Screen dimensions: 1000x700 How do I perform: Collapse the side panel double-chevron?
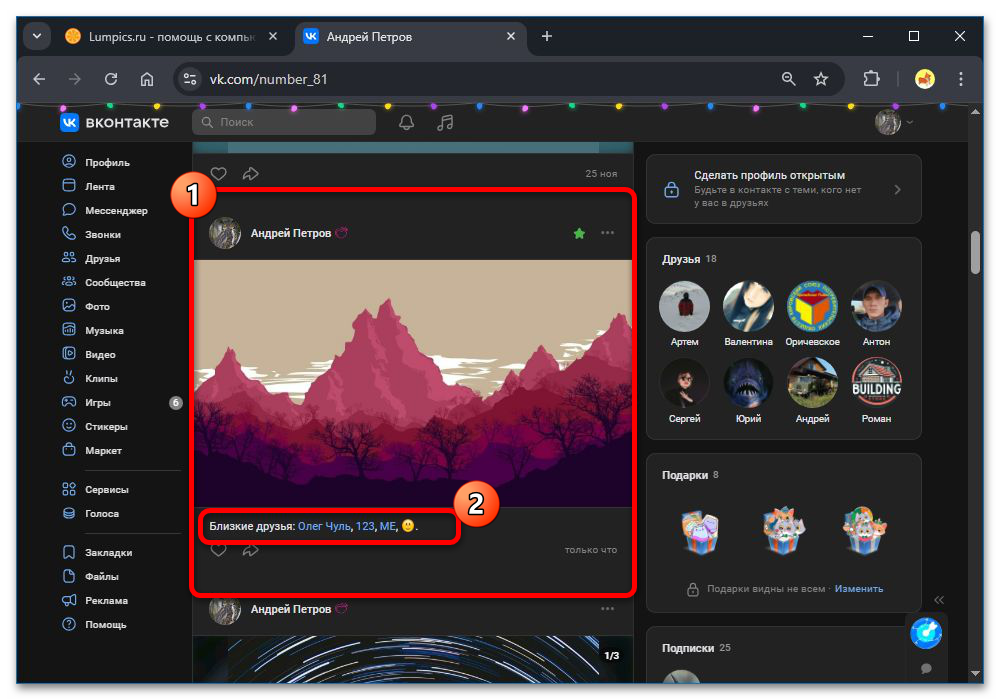click(939, 600)
